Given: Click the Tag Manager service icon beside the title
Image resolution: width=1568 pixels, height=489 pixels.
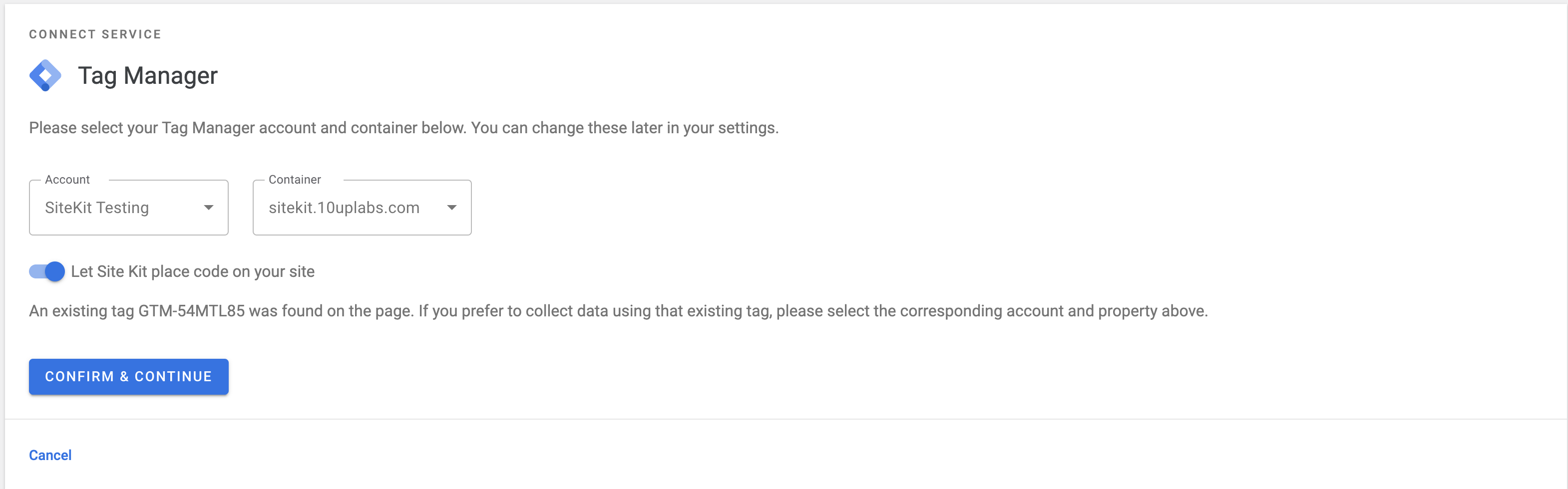Looking at the screenshot, I should point(45,74).
